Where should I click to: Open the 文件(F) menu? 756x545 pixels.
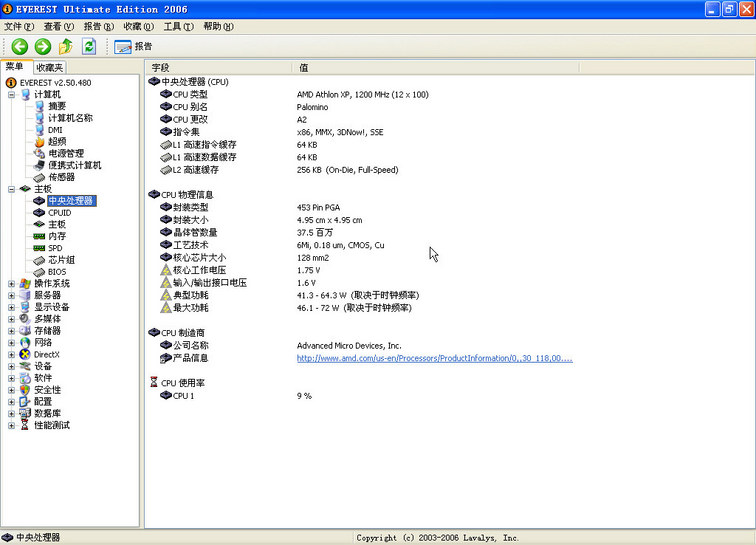[19, 27]
